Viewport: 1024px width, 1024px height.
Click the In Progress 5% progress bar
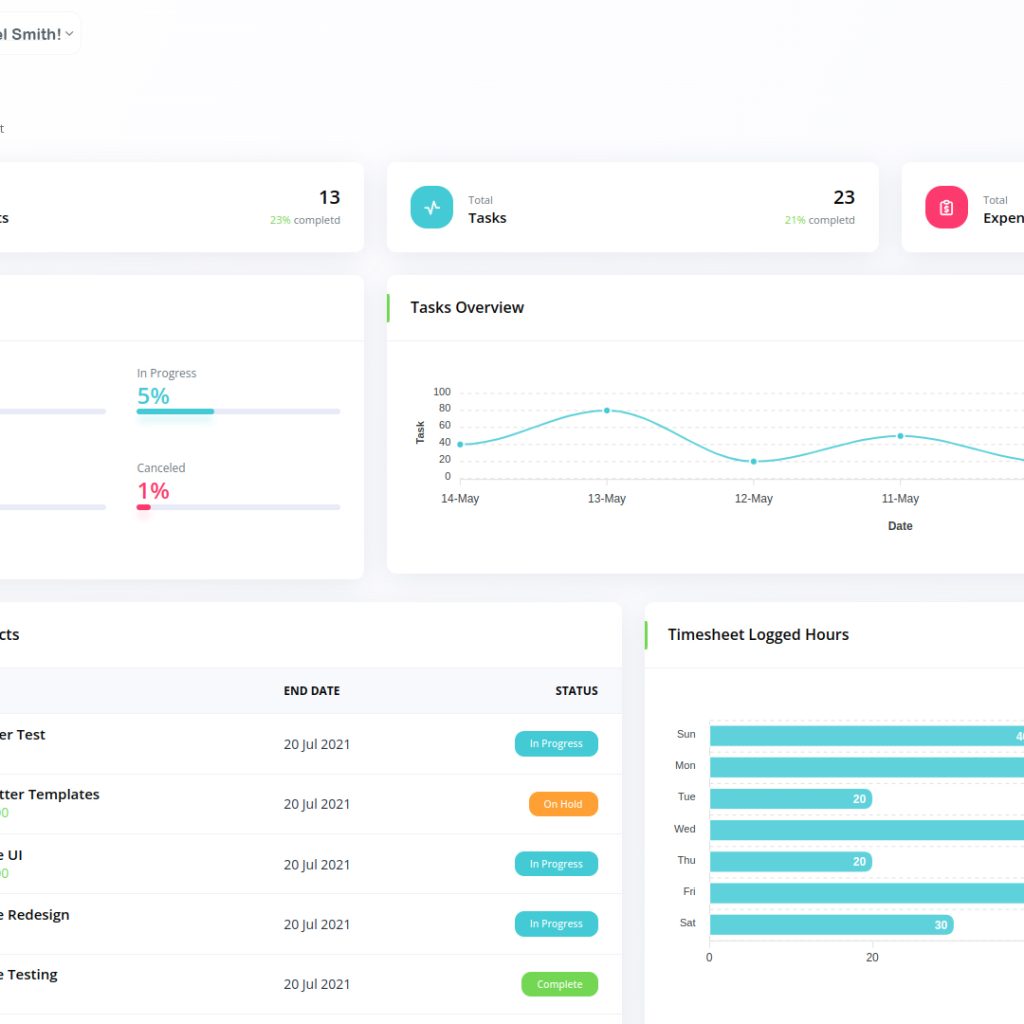click(238, 411)
